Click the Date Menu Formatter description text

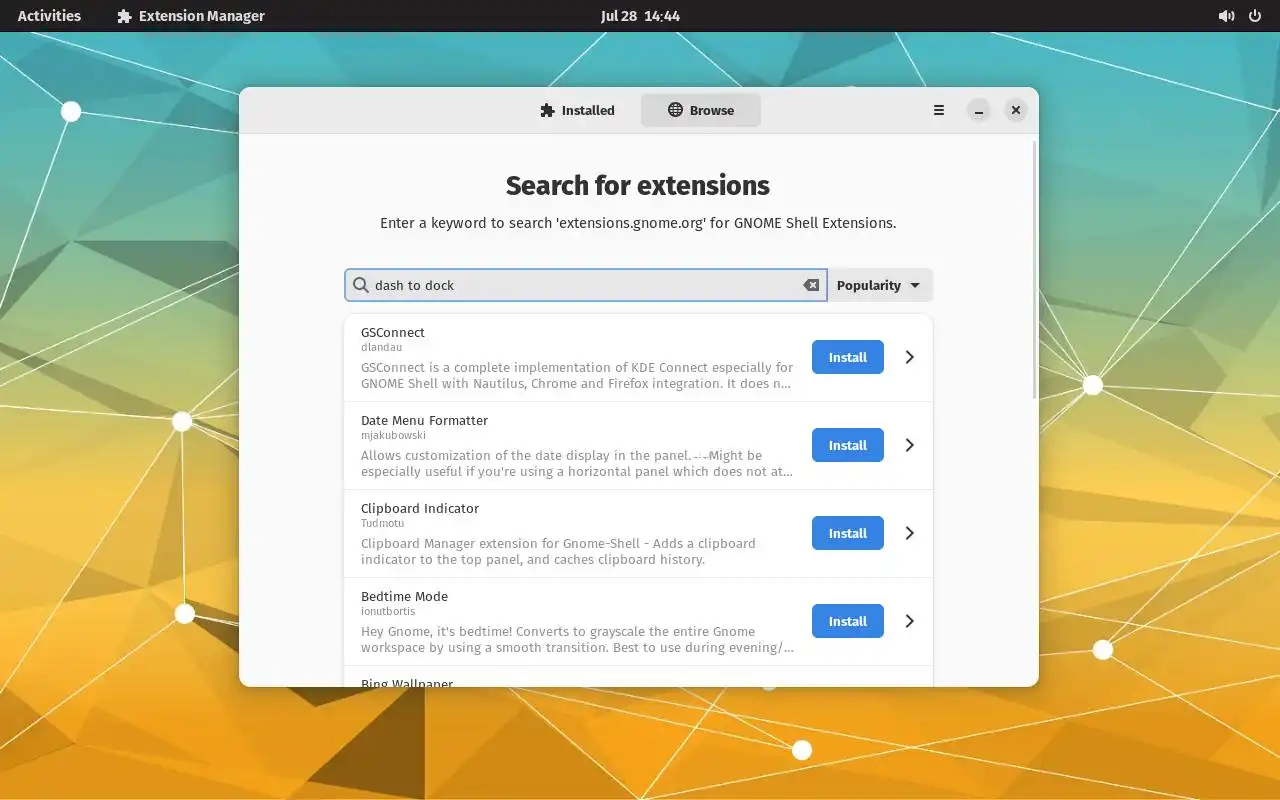[x=577, y=463]
